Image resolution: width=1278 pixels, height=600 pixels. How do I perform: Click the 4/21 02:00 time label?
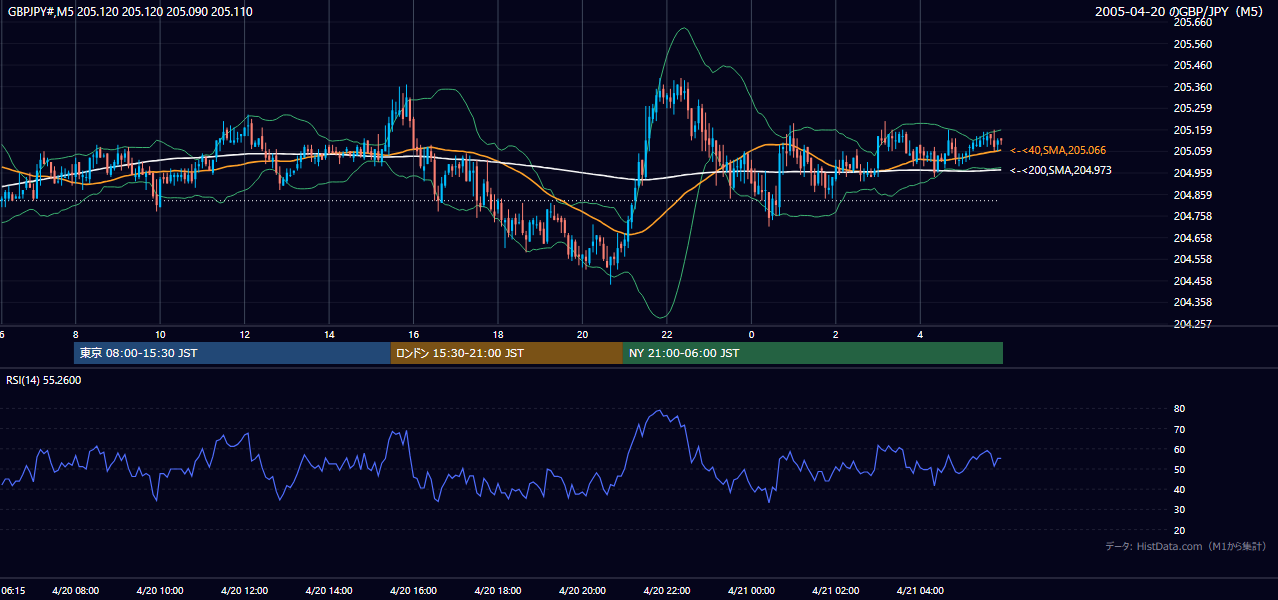click(835, 591)
